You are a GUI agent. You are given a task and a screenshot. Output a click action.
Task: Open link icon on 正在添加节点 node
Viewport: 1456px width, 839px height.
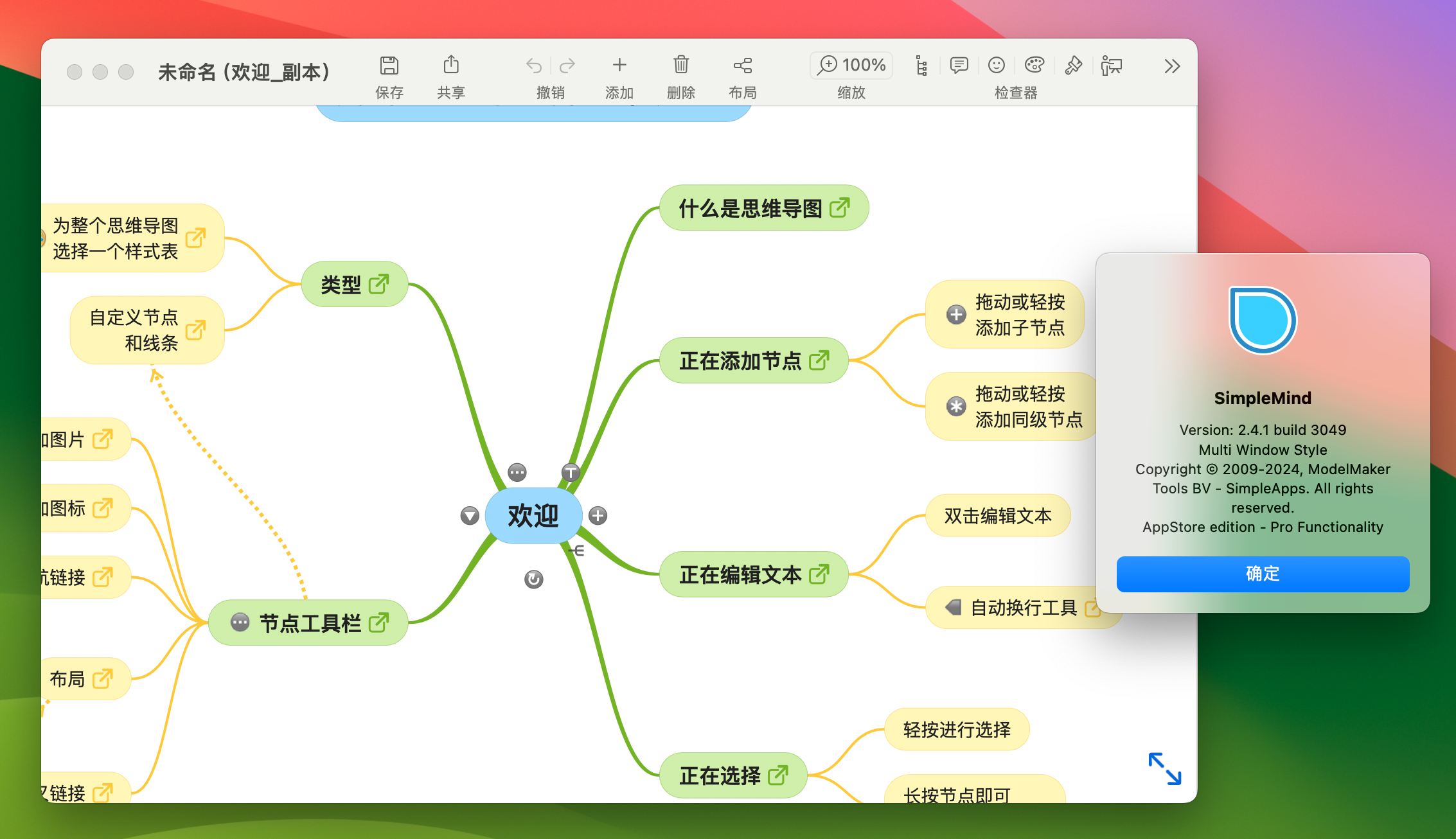click(819, 360)
